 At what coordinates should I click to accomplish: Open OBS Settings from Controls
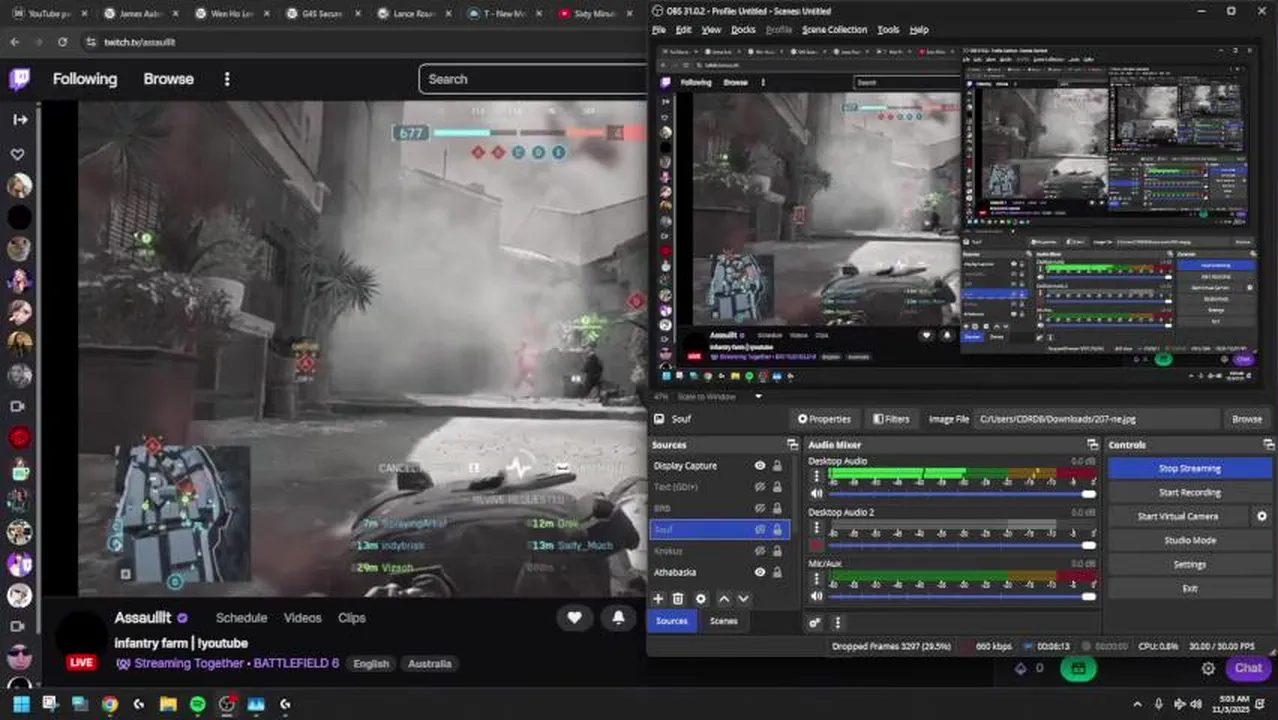pos(1189,564)
